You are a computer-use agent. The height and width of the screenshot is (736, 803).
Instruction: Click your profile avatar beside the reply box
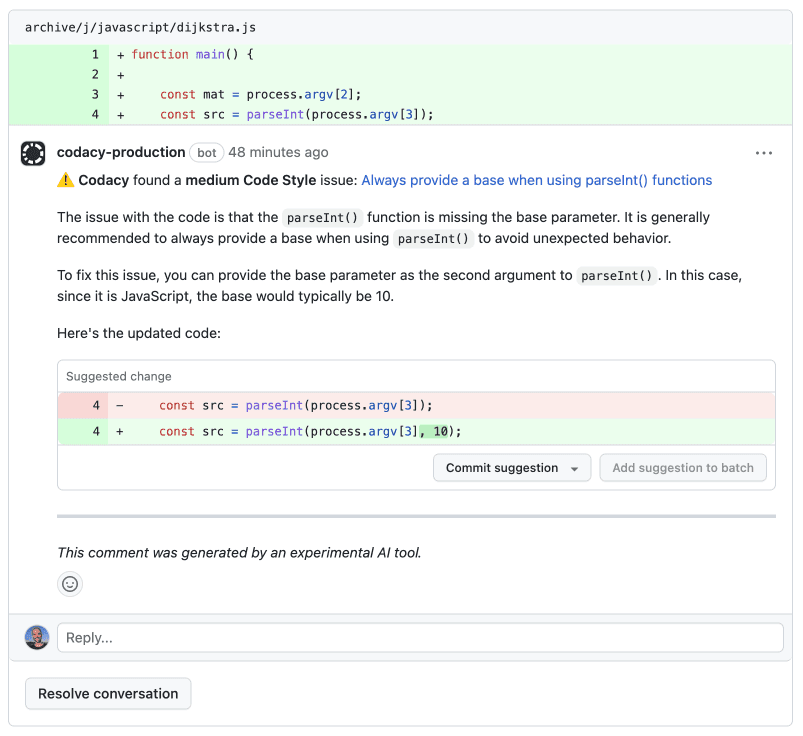(37, 637)
